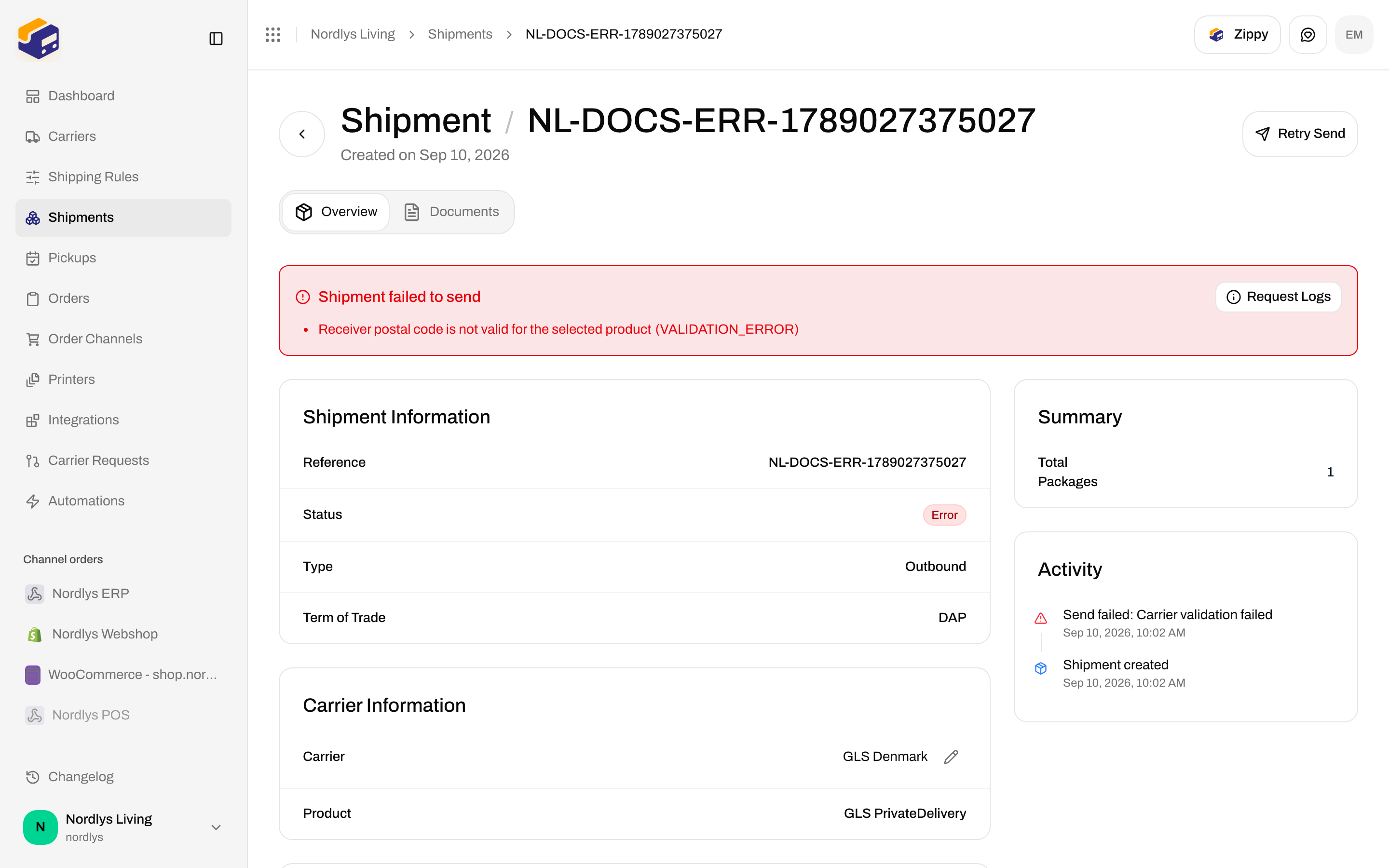Click the WooCommerce purple icon
Screen dimensions: 1389x868
coord(33,675)
